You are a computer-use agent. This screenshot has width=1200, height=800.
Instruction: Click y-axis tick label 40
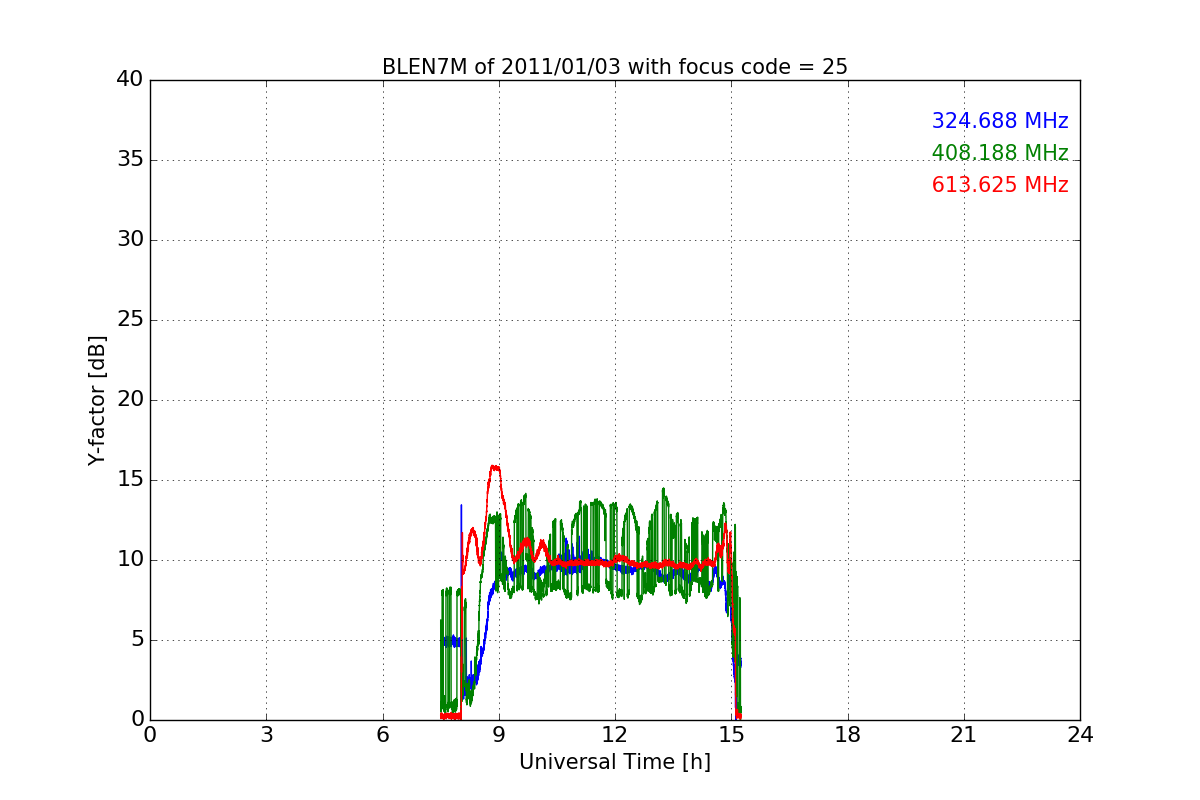coord(130,80)
